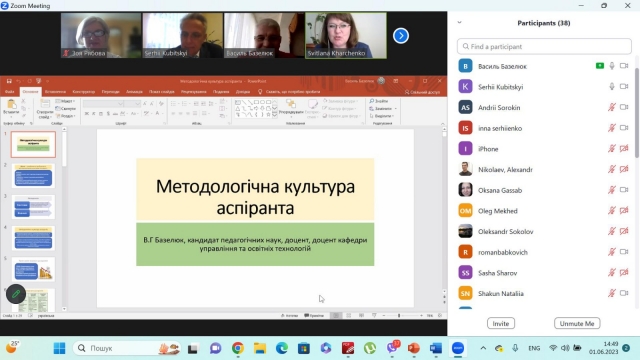Click the muted microphone icon for Andrii Sorokin
Viewport: 640px width, 360px height.
[x=611, y=107]
